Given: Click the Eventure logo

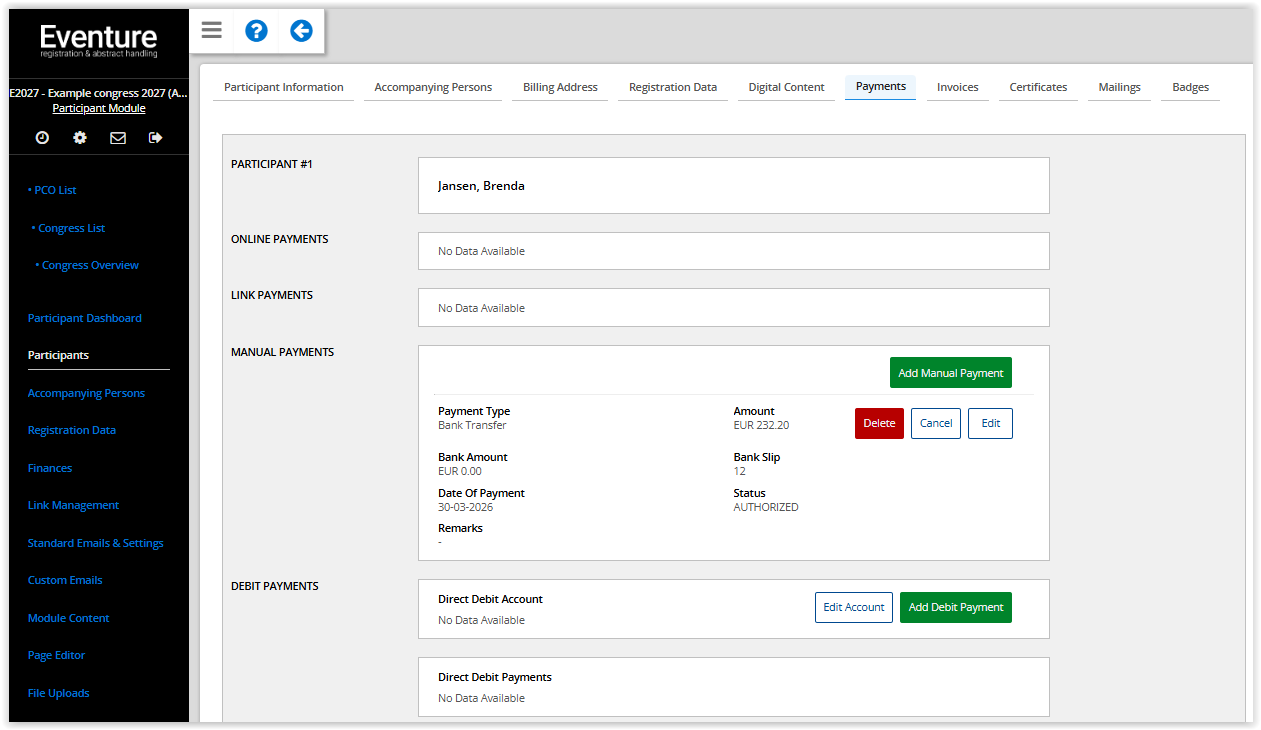Looking at the screenshot, I should (98, 41).
